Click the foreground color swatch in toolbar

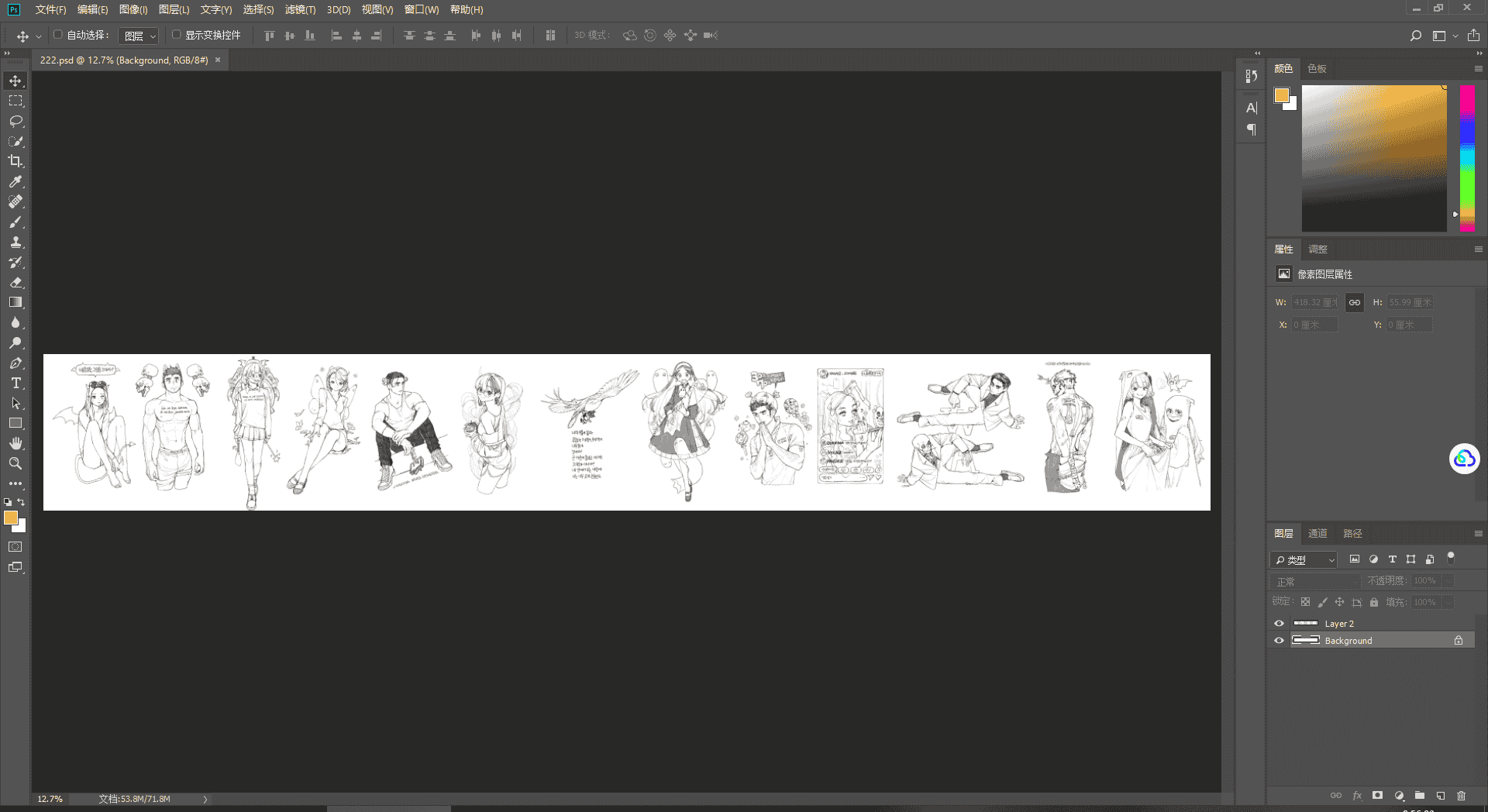[x=11, y=518]
